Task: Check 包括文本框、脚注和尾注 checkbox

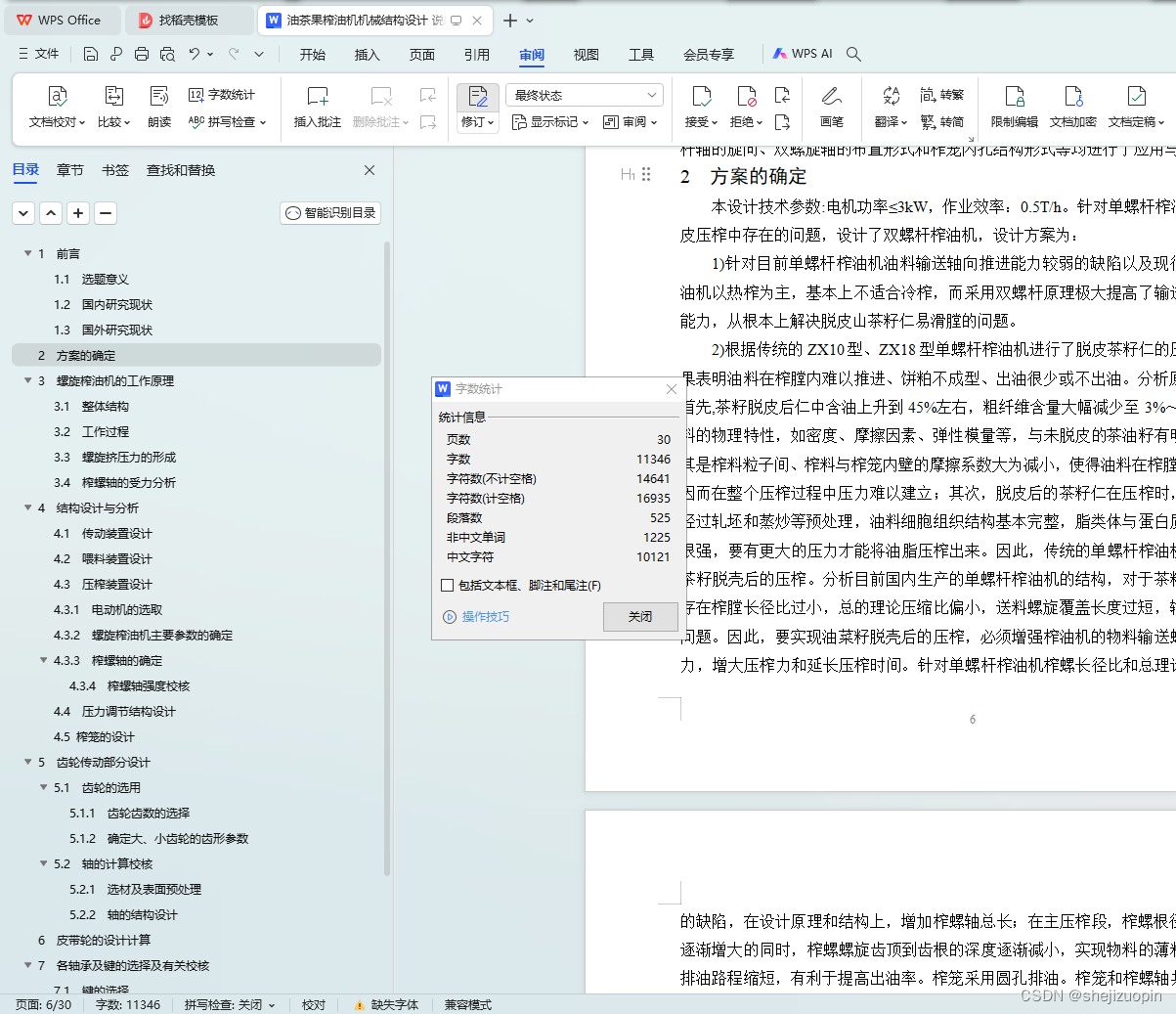Action: 448,586
